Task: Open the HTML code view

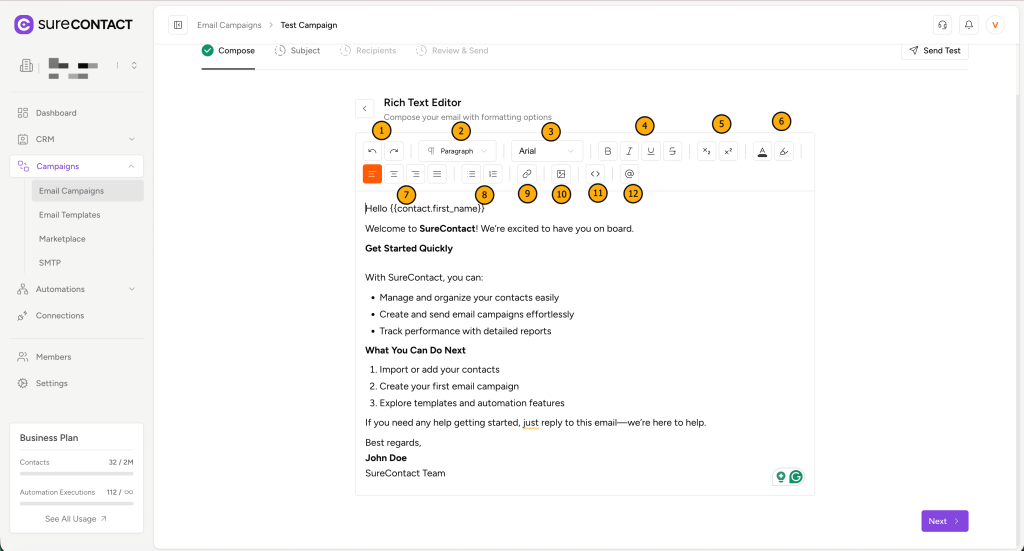Action: (595, 174)
